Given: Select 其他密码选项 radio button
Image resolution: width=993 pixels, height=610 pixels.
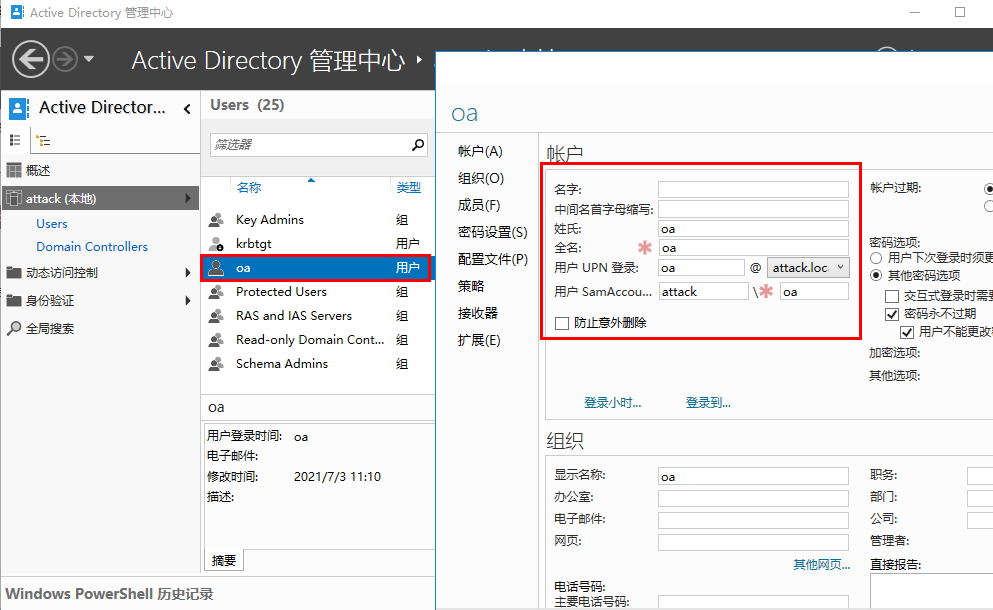Looking at the screenshot, I should 876,276.
